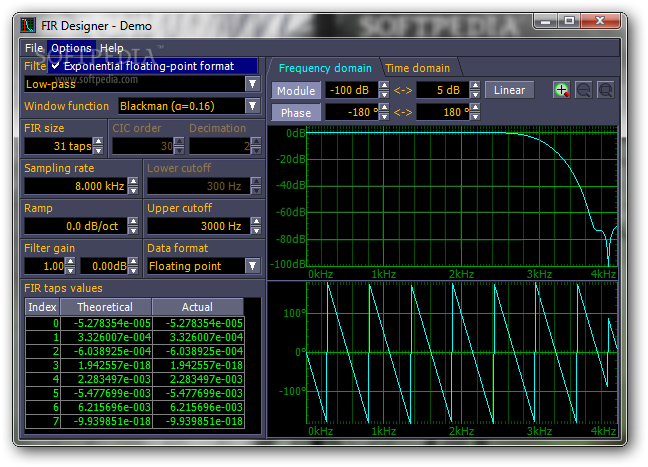The height and width of the screenshot is (467, 648).
Task: Click the Module button
Action: click(x=296, y=91)
